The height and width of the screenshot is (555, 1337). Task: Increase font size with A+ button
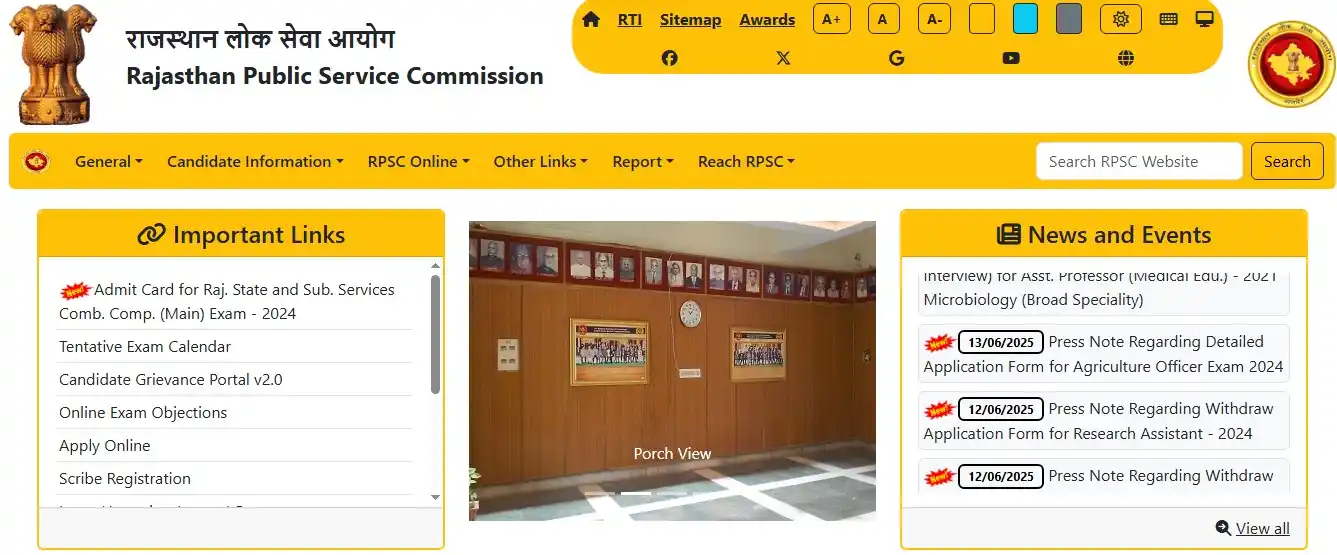point(832,19)
